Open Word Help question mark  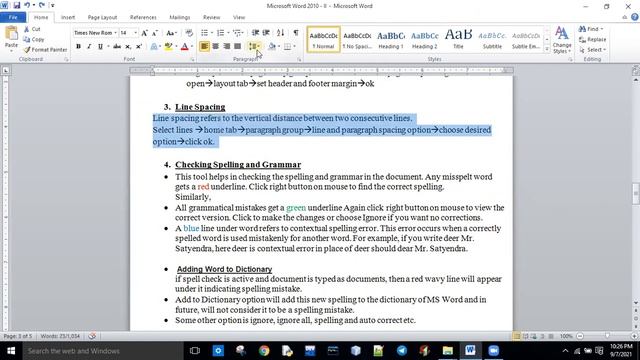tap(634, 17)
